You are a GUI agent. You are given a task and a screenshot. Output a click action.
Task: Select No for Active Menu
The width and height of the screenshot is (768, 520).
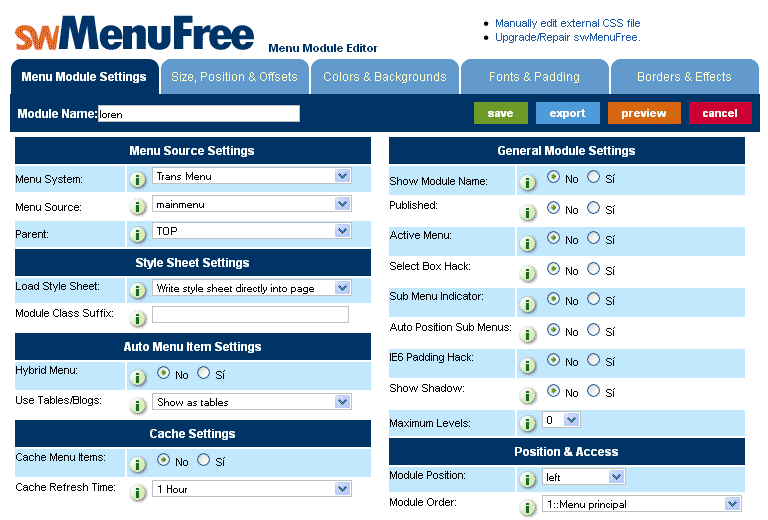(x=553, y=238)
